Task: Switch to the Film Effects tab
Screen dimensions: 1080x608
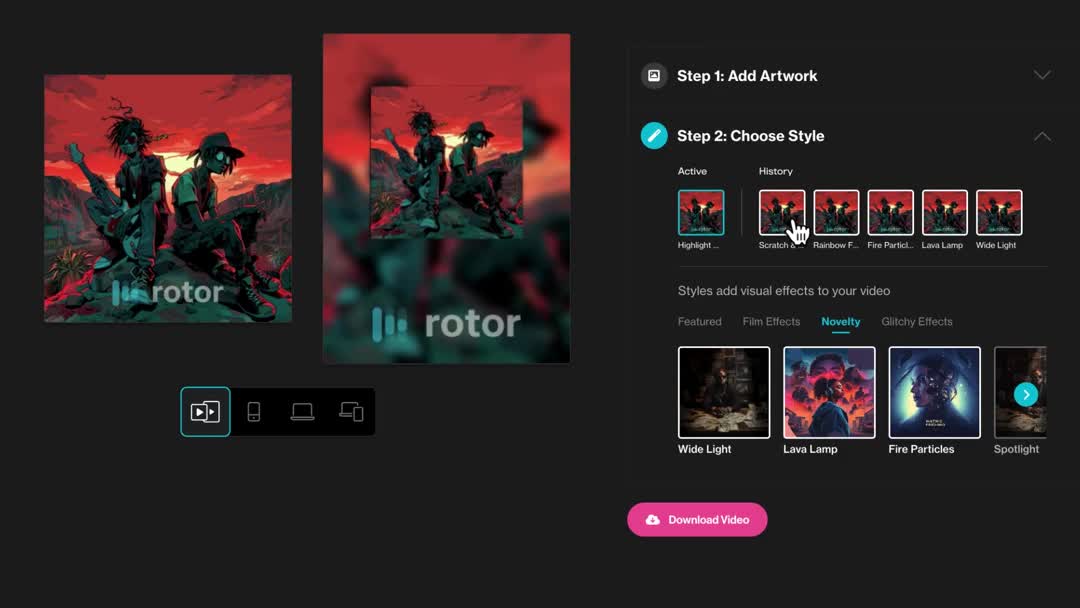Action: 771,322
